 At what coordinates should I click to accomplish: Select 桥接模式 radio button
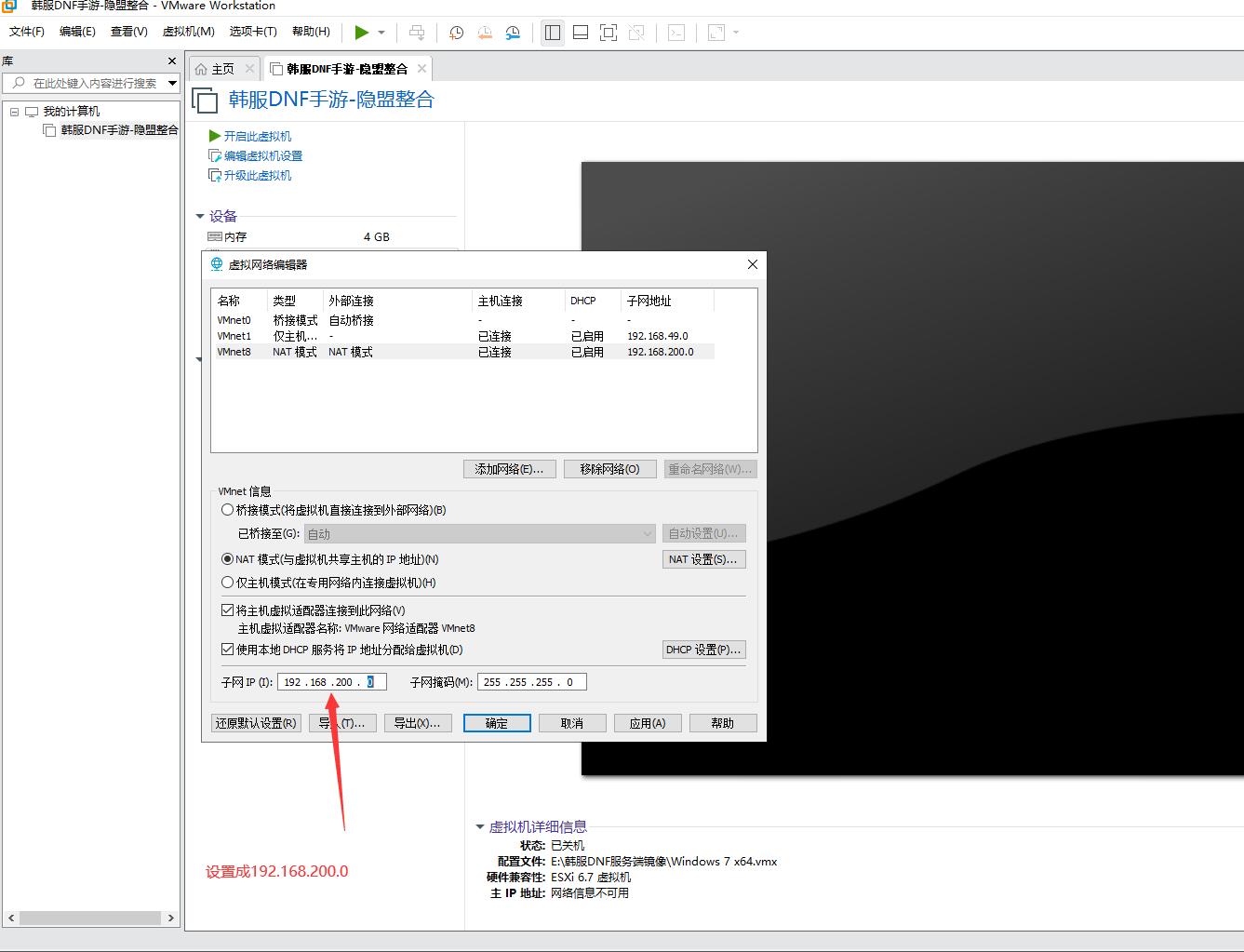228,510
